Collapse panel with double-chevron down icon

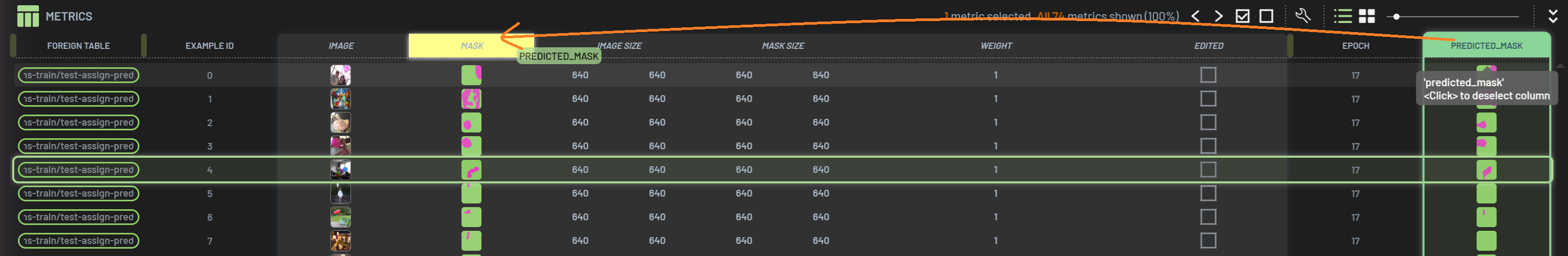pos(1553,16)
